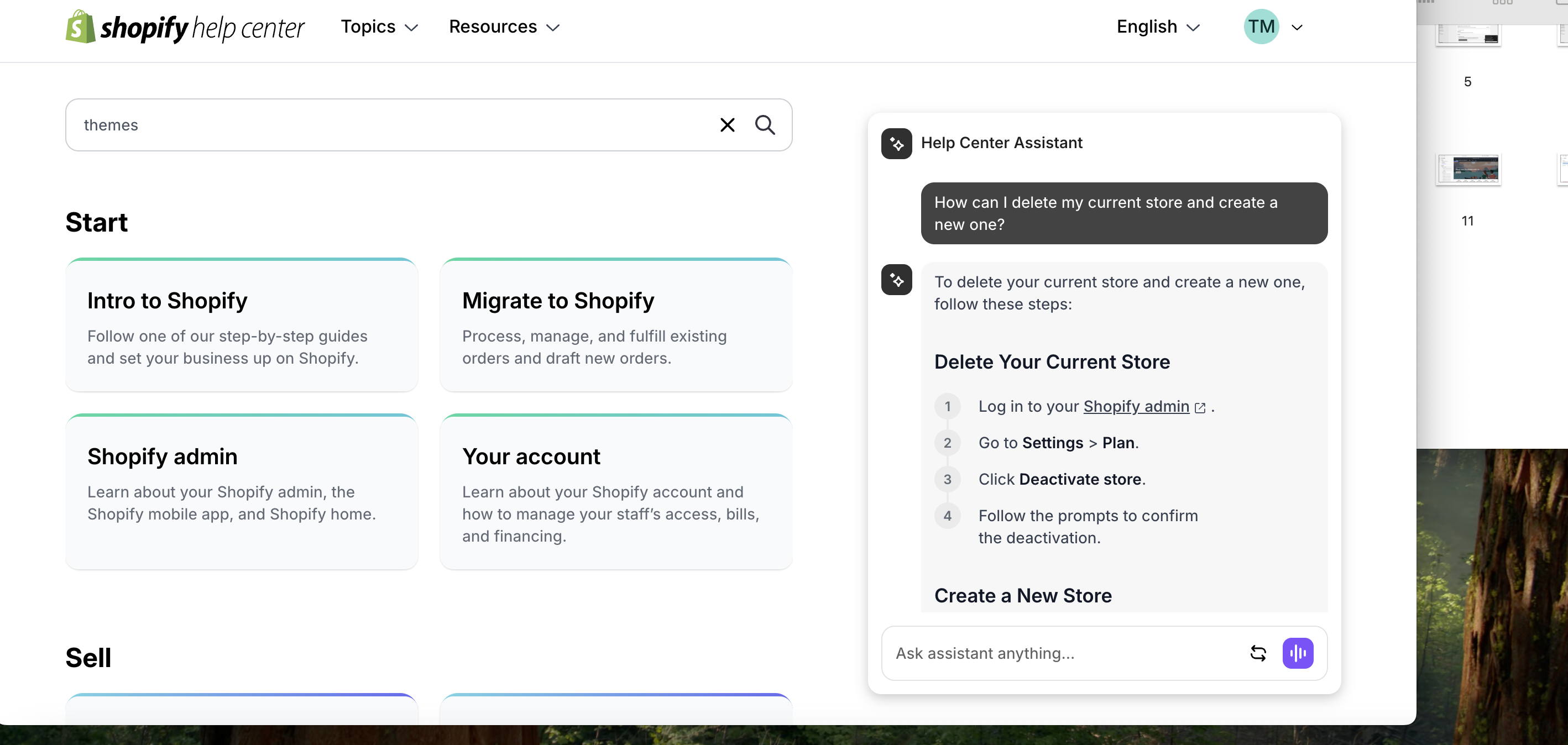Screen dimensions: 1568x745
Task: Click external-link icon beside Shopify admin
Action: coord(1200,408)
